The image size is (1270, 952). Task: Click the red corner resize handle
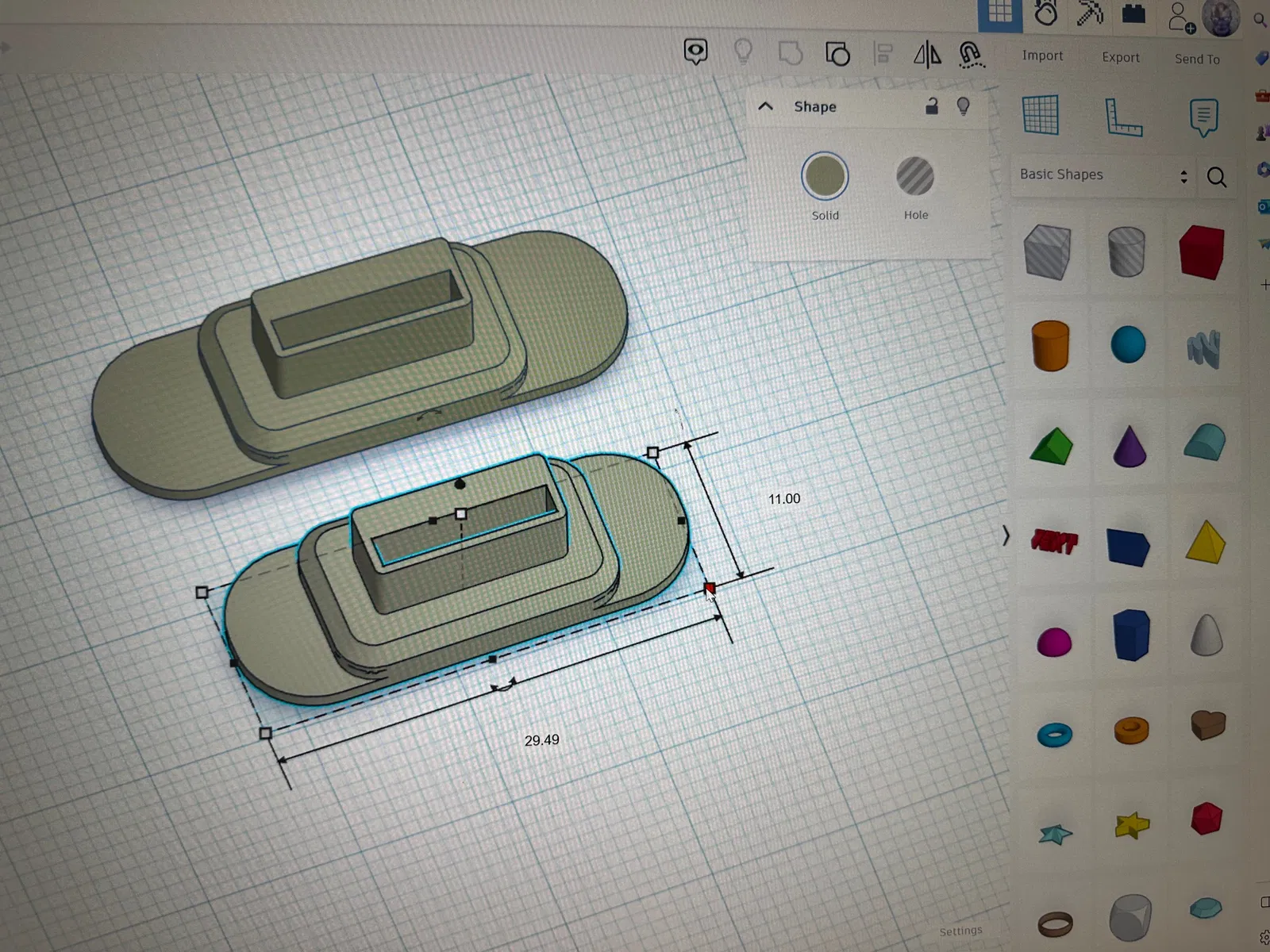tap(710, 588)
